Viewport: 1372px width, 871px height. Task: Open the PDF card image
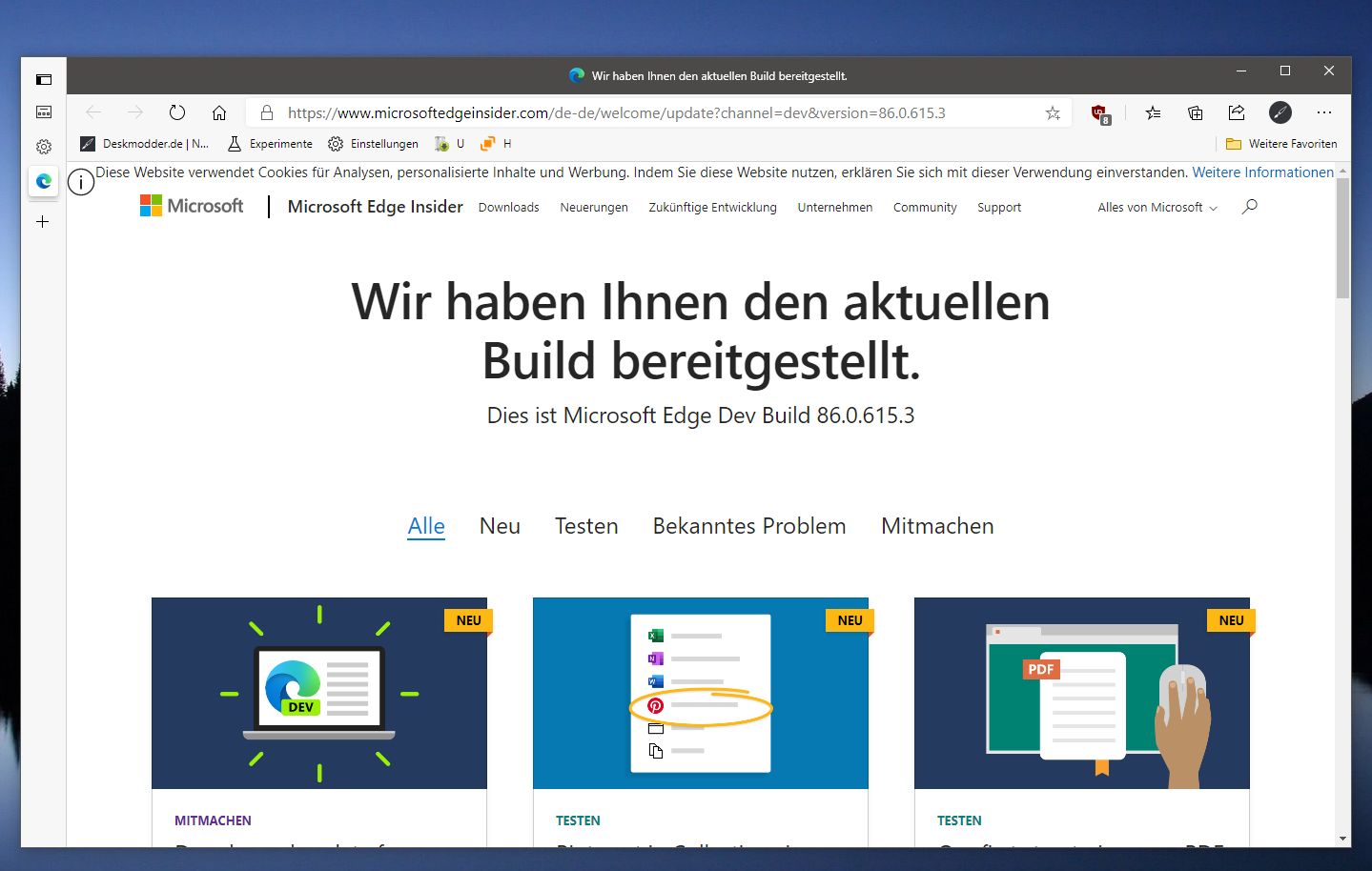tap(1082, 693)
